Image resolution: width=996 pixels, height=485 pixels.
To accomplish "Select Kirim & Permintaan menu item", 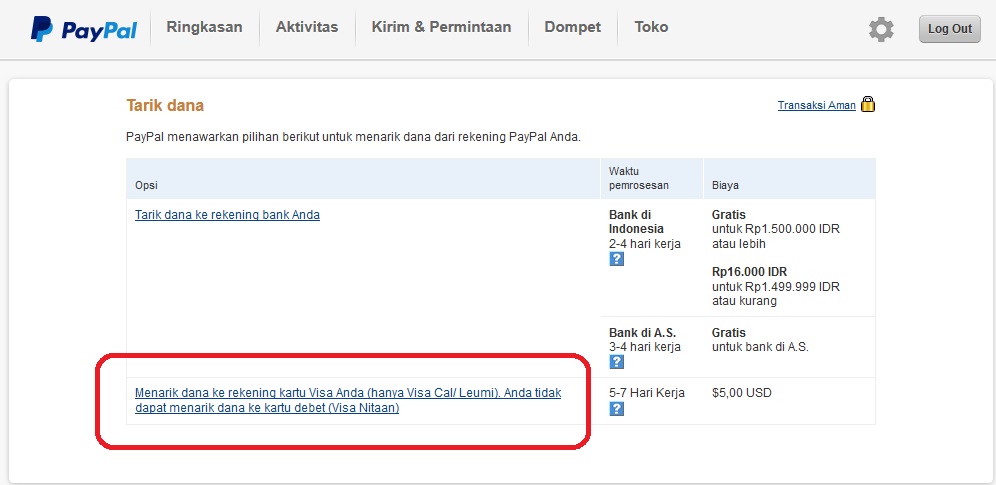I will coord(441,27).
